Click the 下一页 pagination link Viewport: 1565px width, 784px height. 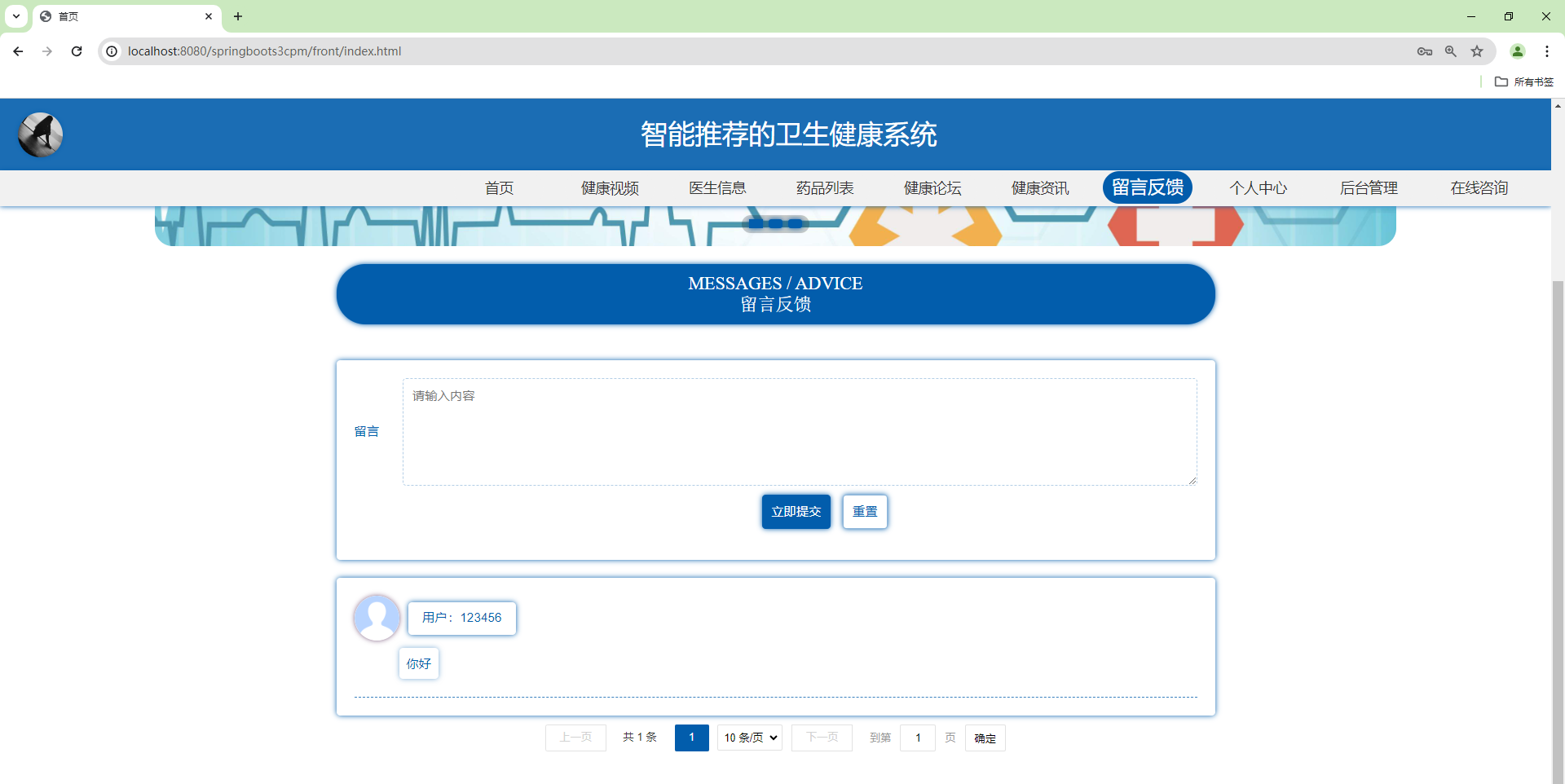(x=822, y=738)
